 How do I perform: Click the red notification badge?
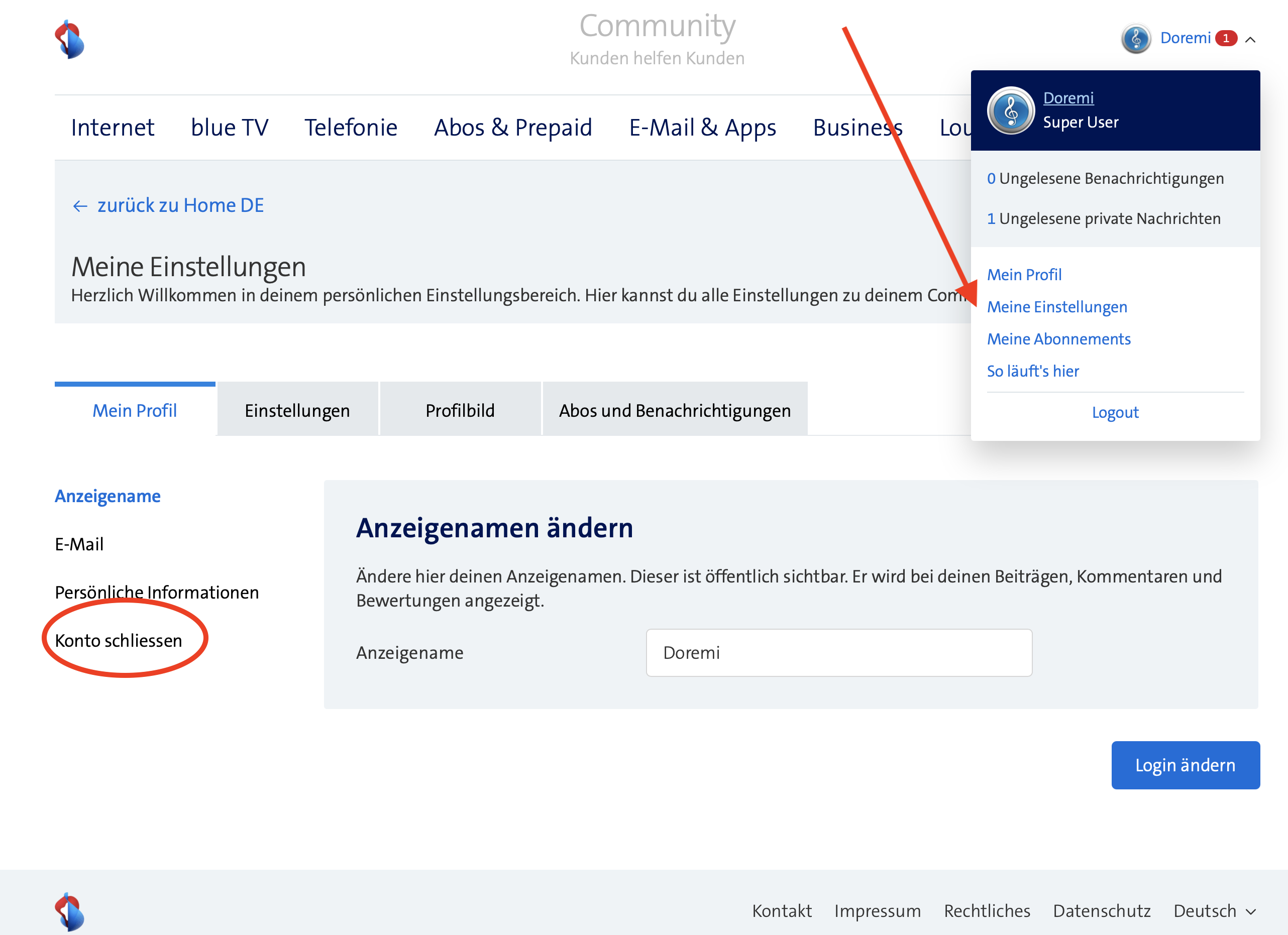(x=1226, y=38)
